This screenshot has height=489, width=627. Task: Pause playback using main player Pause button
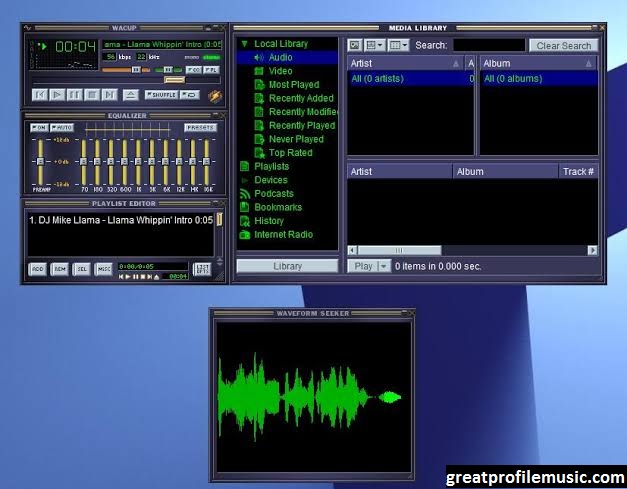[x=74, y=95]
